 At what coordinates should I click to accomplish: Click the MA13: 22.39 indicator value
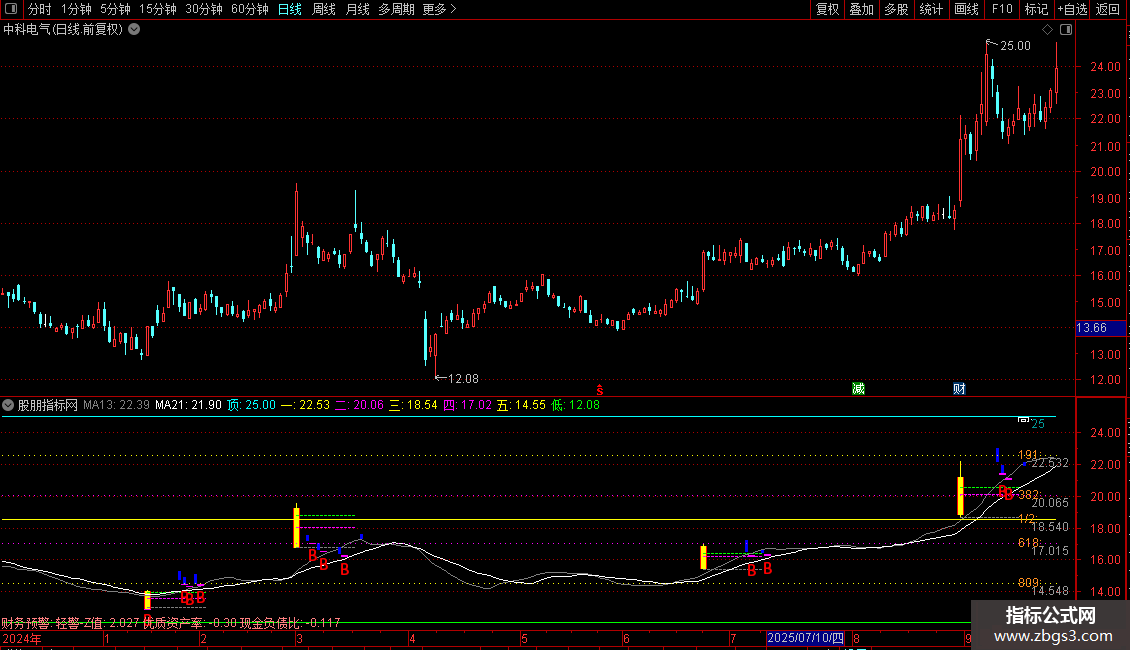[116, 405]
